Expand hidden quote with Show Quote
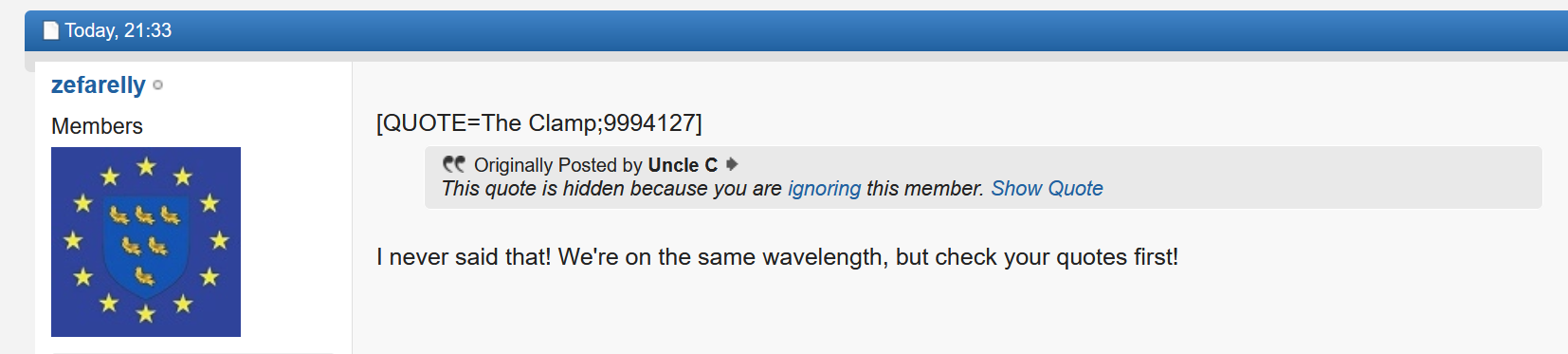Viewport: 1568px width, 354px height. [1047, 188]
